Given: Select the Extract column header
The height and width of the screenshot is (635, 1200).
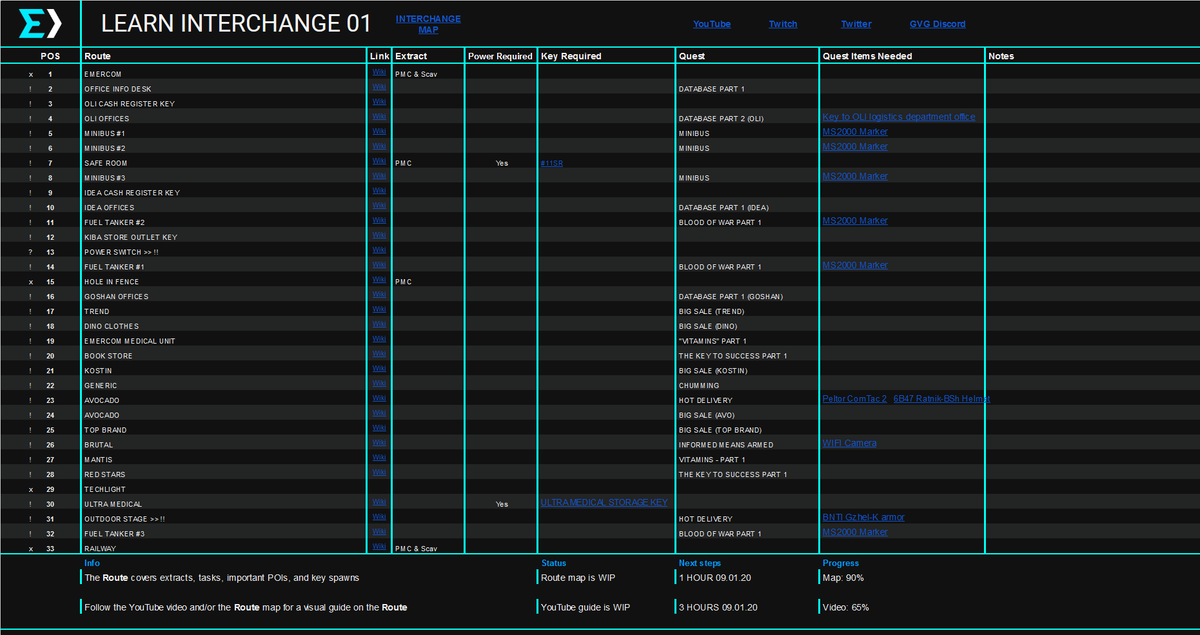Looking at the screenshot, I should click(411, 56).
